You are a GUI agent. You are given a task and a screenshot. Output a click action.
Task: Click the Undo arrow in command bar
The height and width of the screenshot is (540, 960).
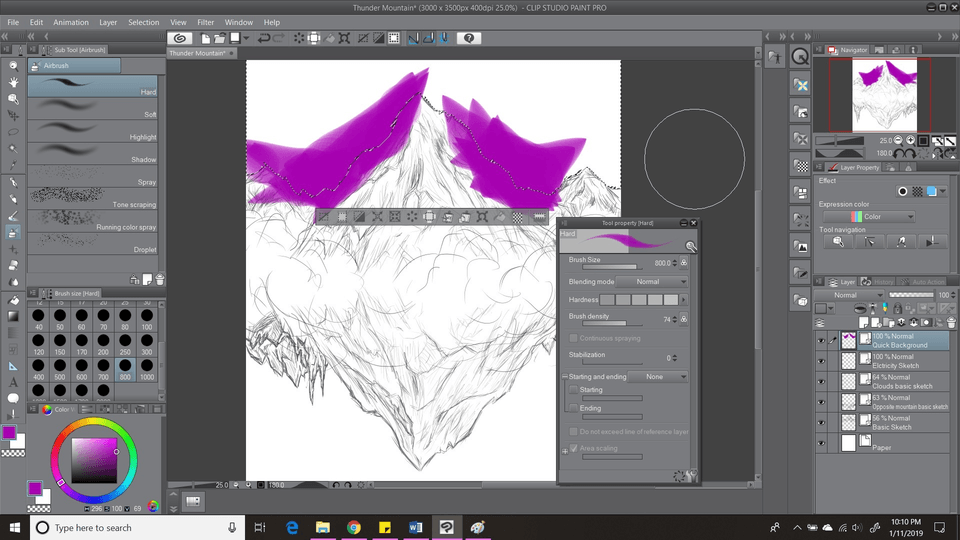(x=263, y=38)
